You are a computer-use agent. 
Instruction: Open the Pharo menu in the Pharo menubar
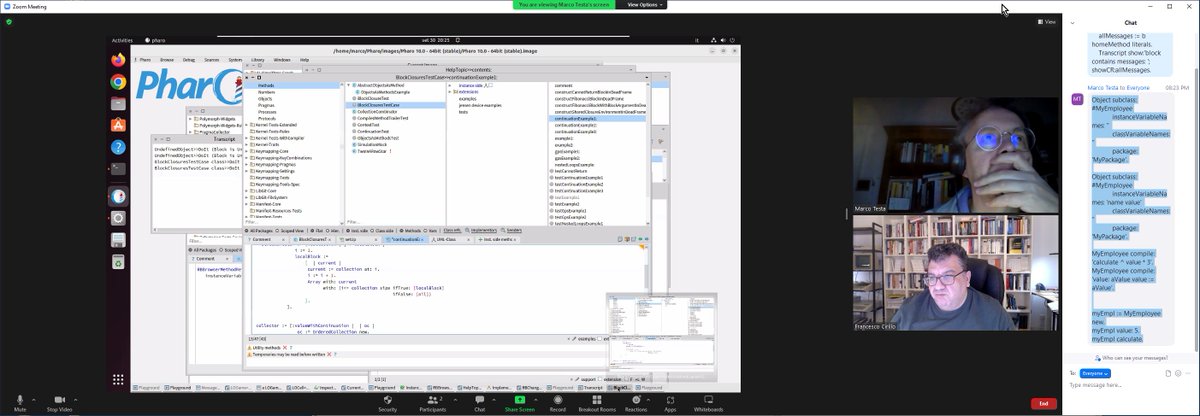pyautogui.click(x=145, y=60)
